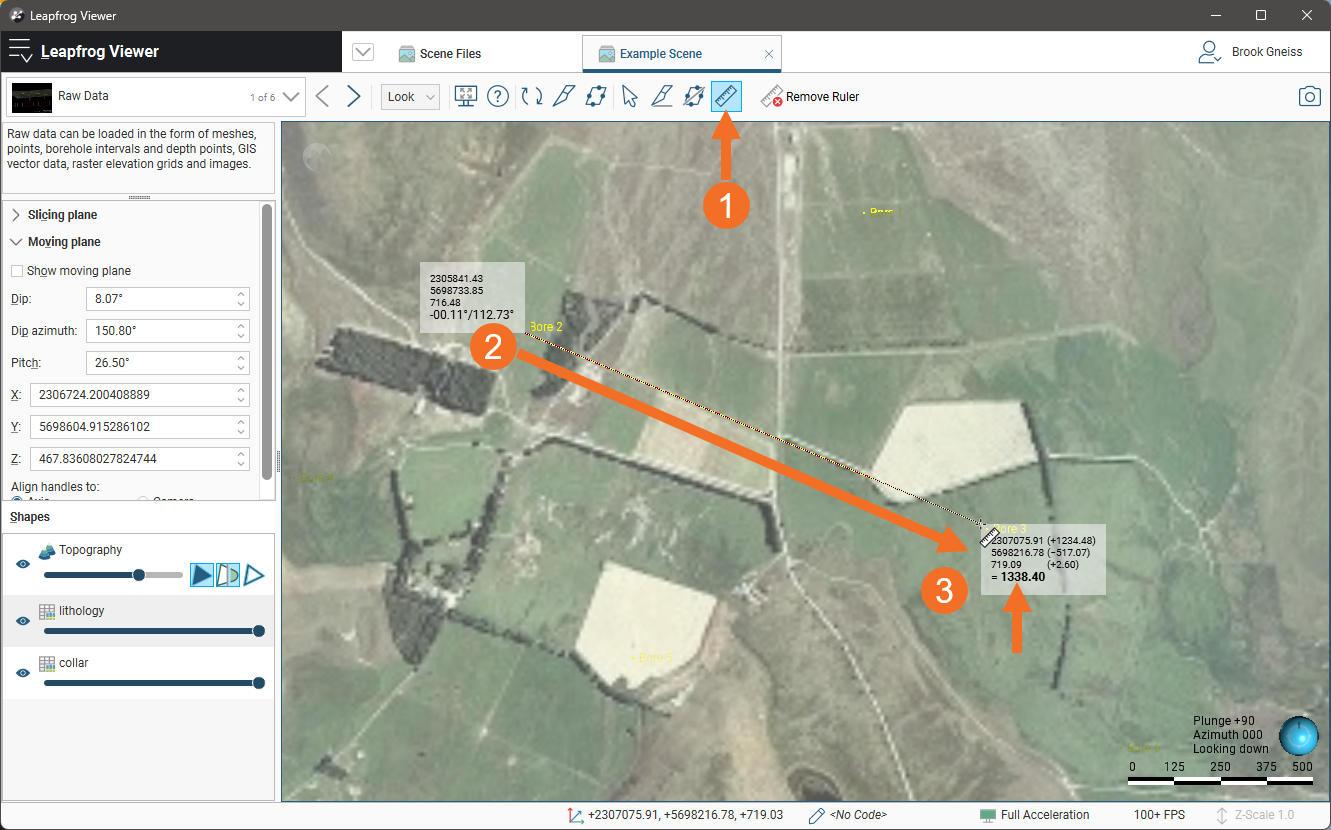1331x830 pixels.
Task: Adjust the X coordinate stepper arrows
Action: click(241, 395)
